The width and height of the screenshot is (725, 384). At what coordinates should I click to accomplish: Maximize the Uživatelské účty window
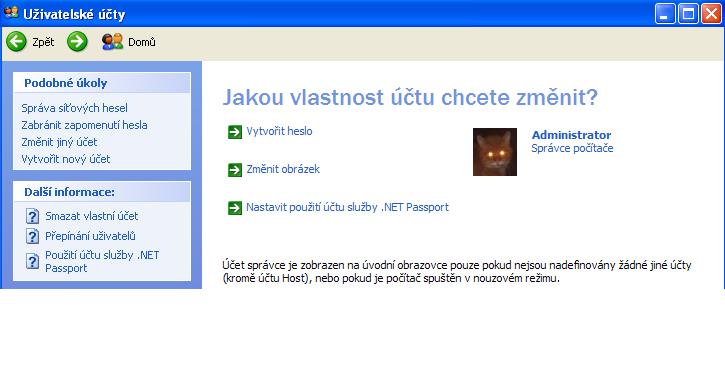688,13
